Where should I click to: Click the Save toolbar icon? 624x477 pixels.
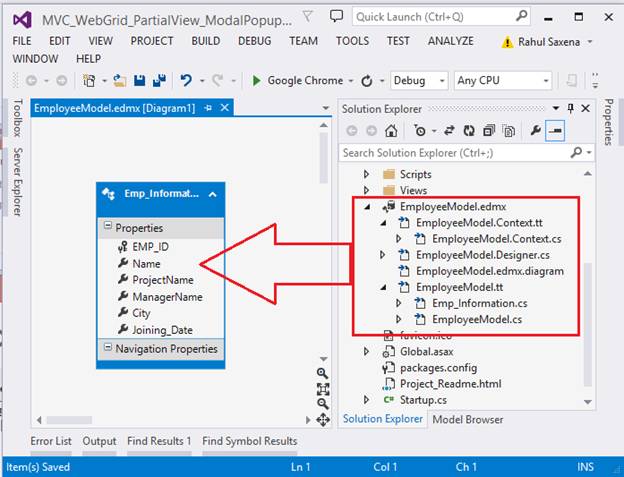(139, 81)
